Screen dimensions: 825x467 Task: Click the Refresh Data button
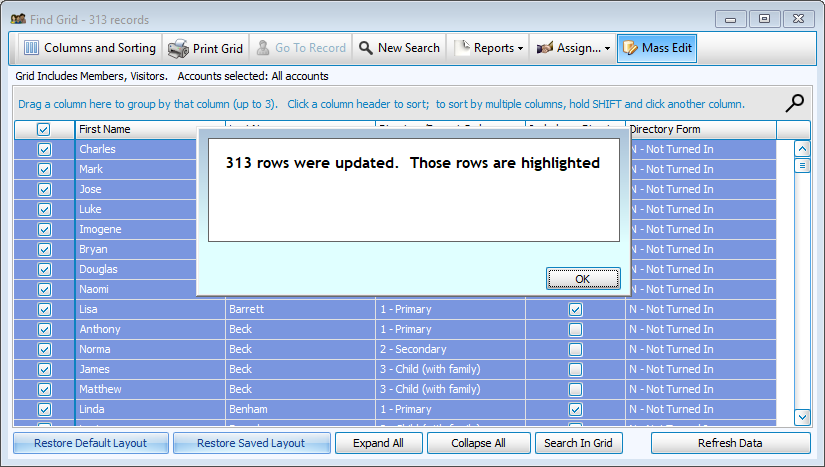(730, 443)
